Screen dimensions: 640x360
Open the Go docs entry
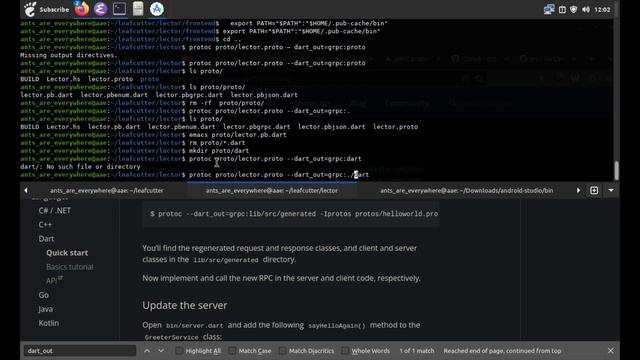pos(44,295)
